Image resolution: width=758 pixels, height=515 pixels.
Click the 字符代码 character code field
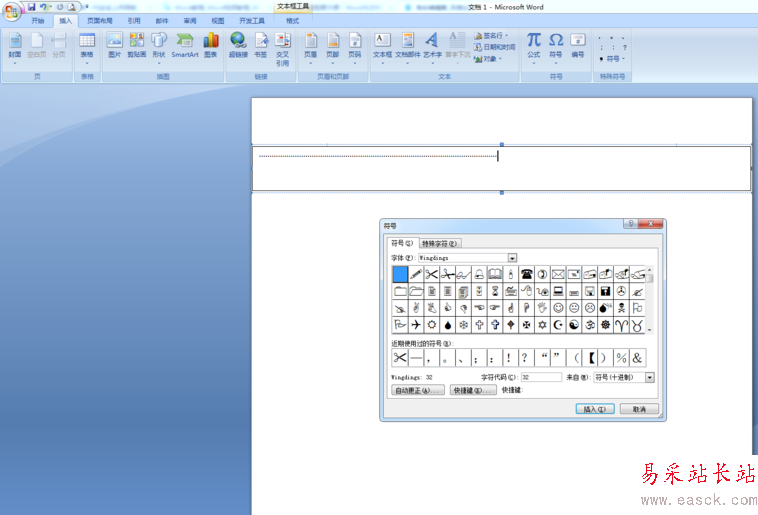541,377
